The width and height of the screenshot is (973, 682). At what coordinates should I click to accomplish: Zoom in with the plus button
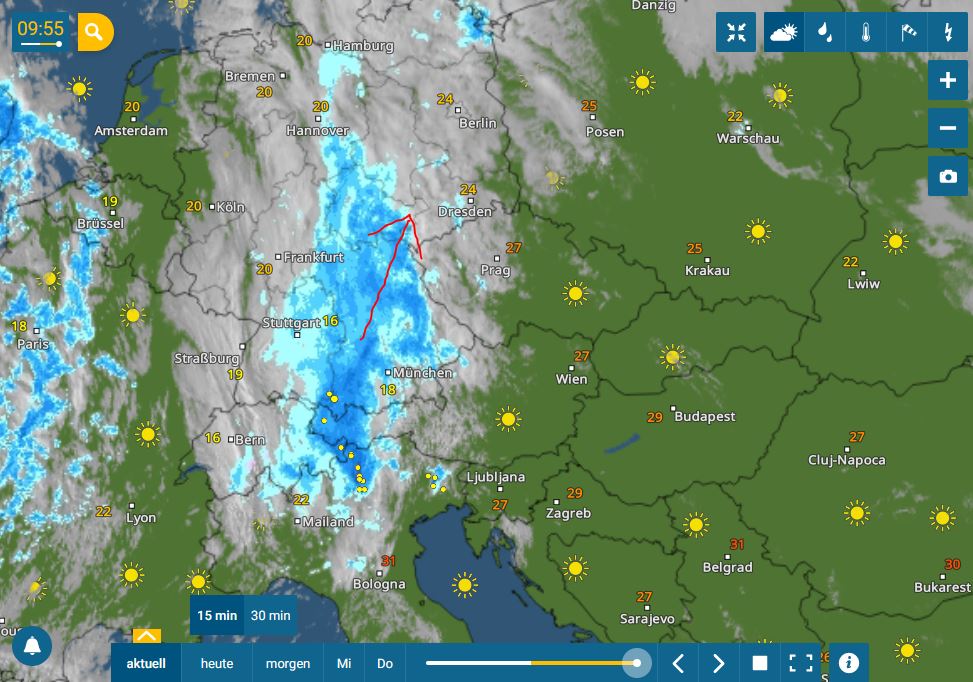pyautogui.click(x=948, y=80)
